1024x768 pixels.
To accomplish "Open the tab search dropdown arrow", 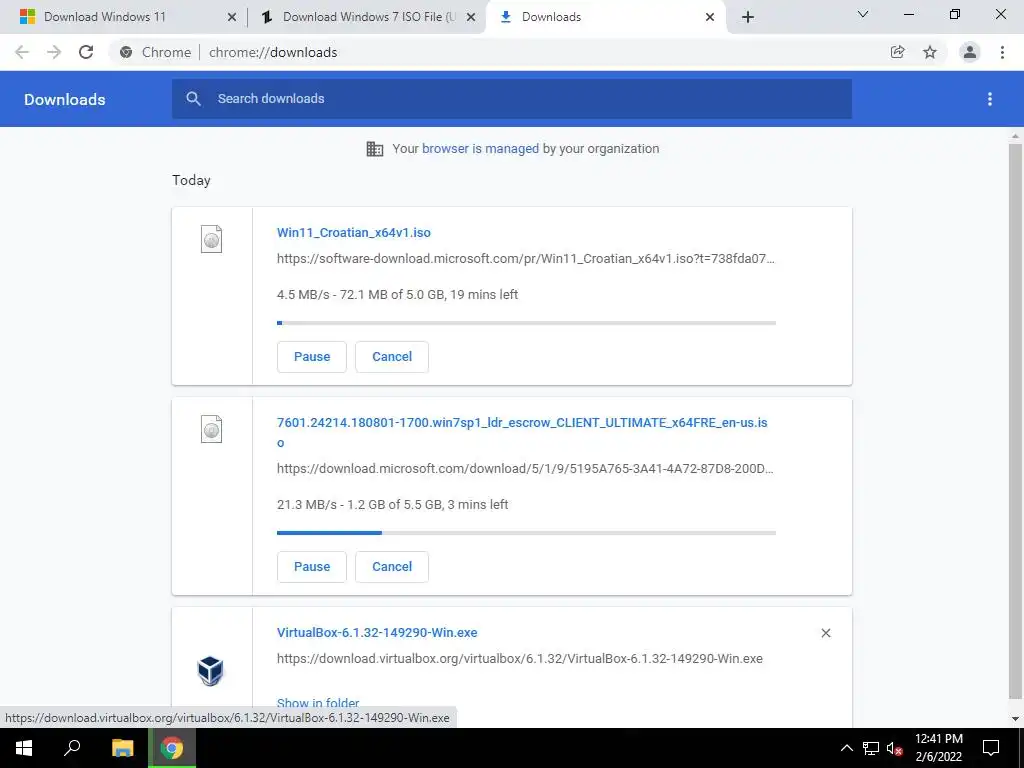I will (863, 14).
